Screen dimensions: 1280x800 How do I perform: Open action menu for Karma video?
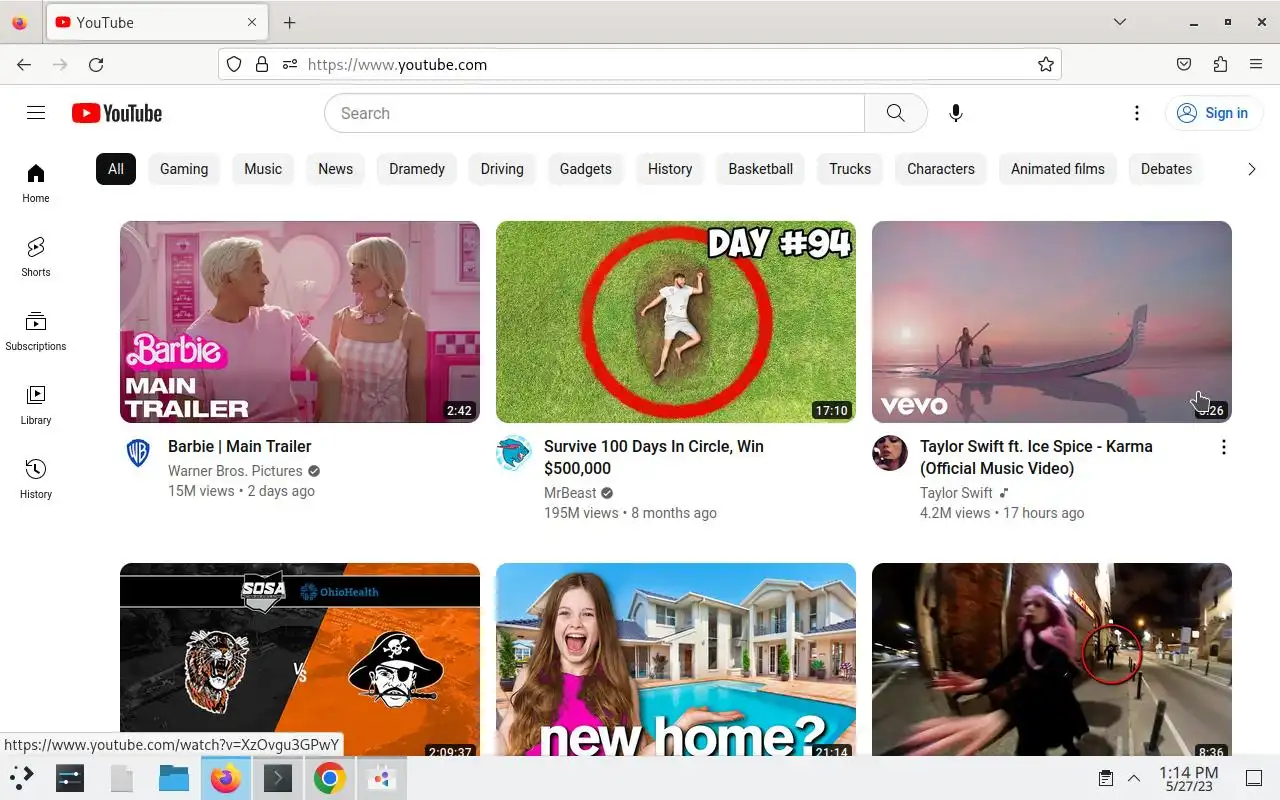[1223, 447]
